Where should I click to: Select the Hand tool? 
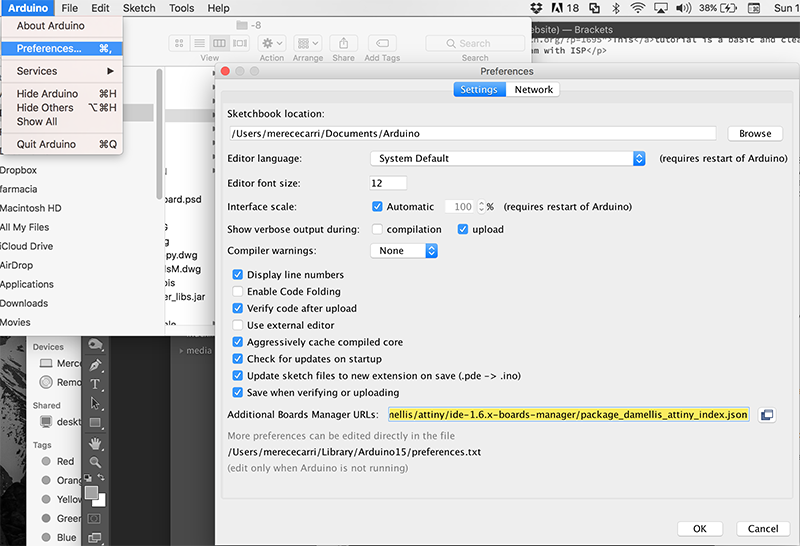coord(95,443)
